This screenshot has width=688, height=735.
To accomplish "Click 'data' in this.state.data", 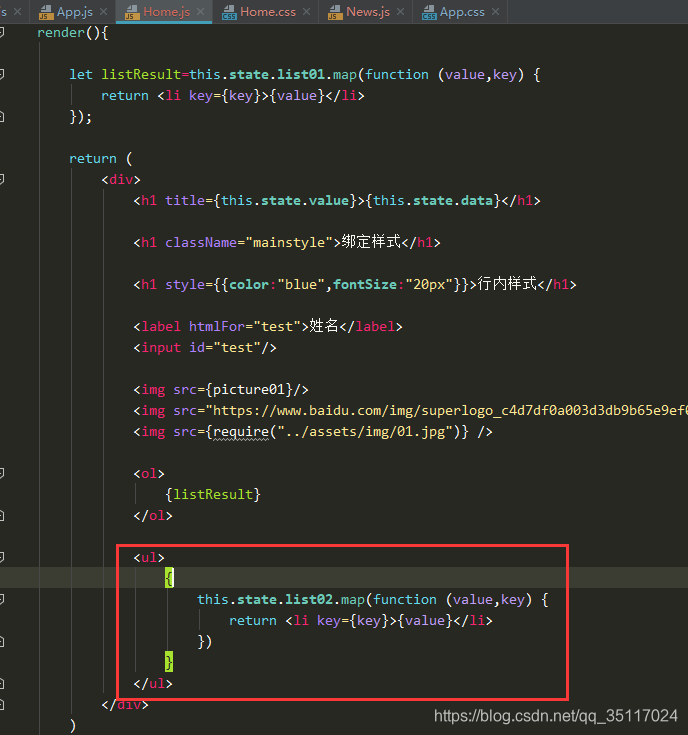I will pos(477,201).
